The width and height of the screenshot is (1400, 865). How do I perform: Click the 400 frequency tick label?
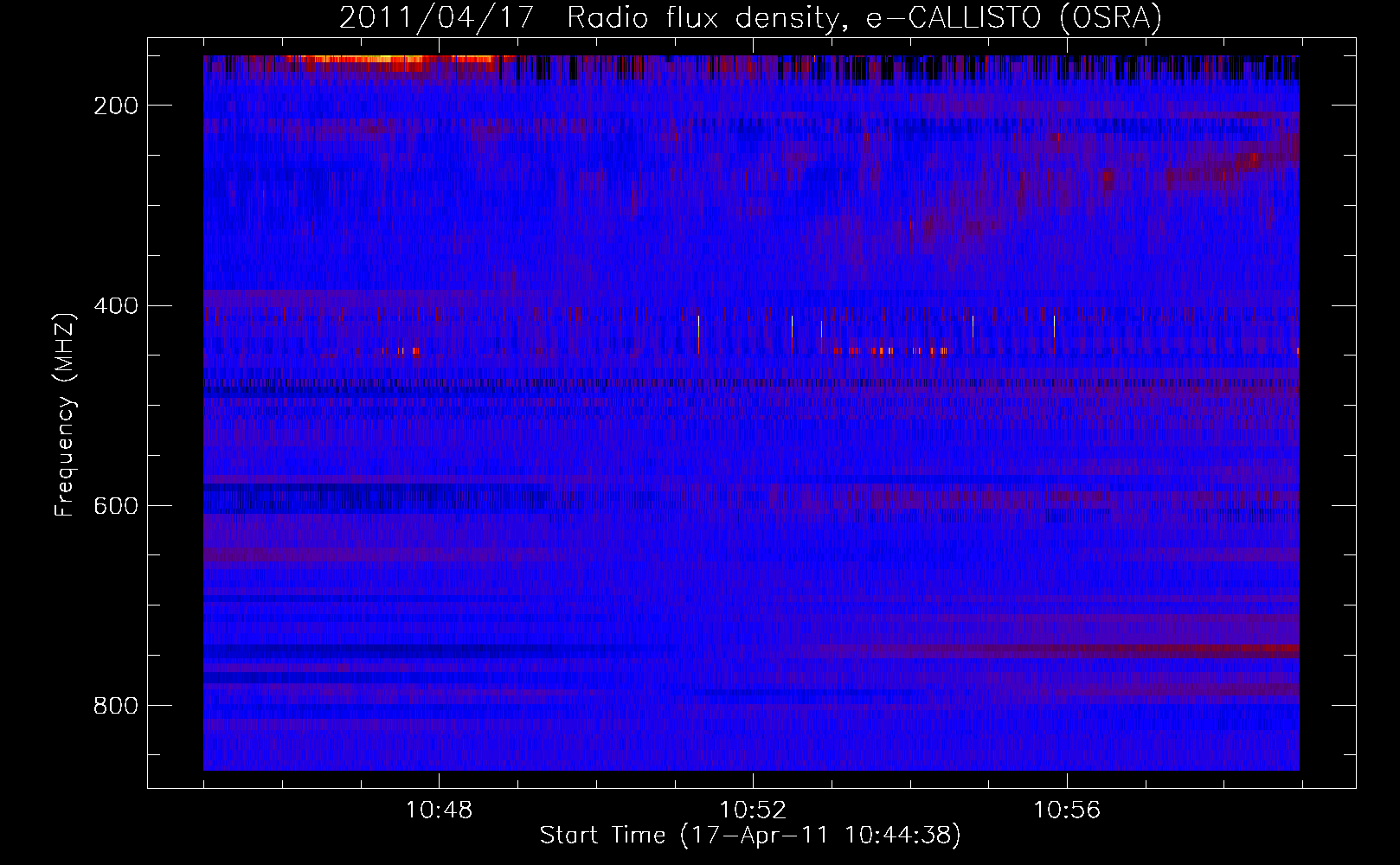click(116, 305)
